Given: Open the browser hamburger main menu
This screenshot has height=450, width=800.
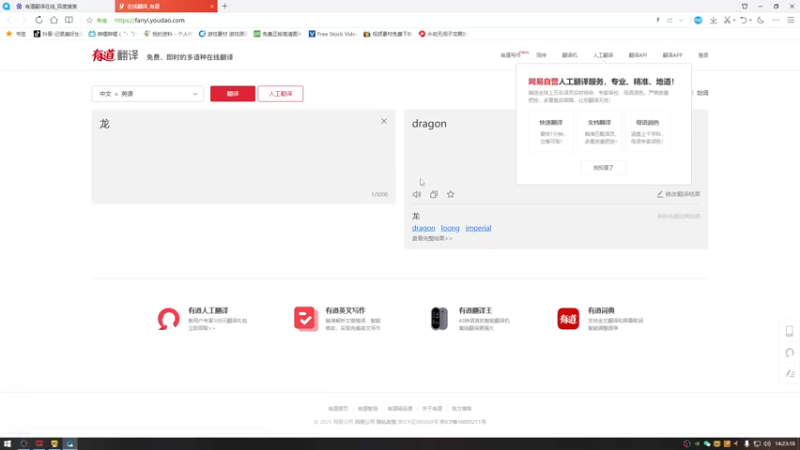Looking at the screenshot, I should click(x=791, y=20).
